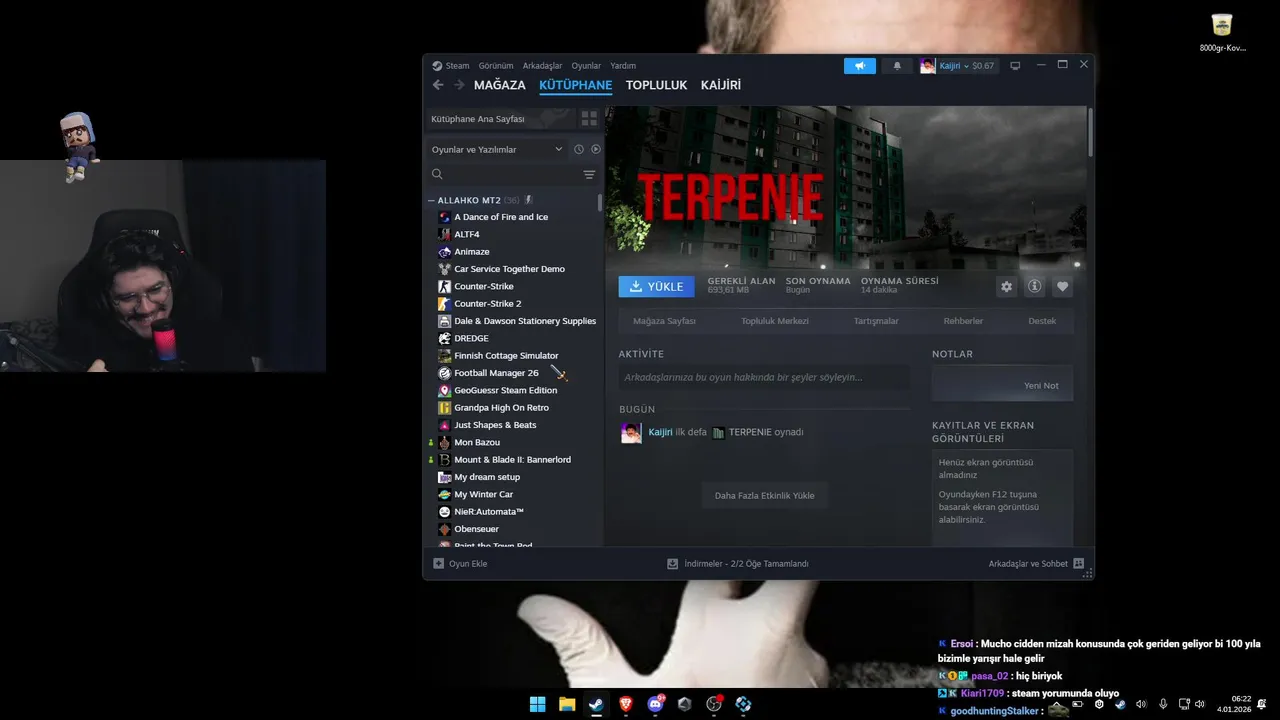This screenshot has height=720, width=1280.
Task: Open Friends and Chat icon
Action: (1078, 564)
